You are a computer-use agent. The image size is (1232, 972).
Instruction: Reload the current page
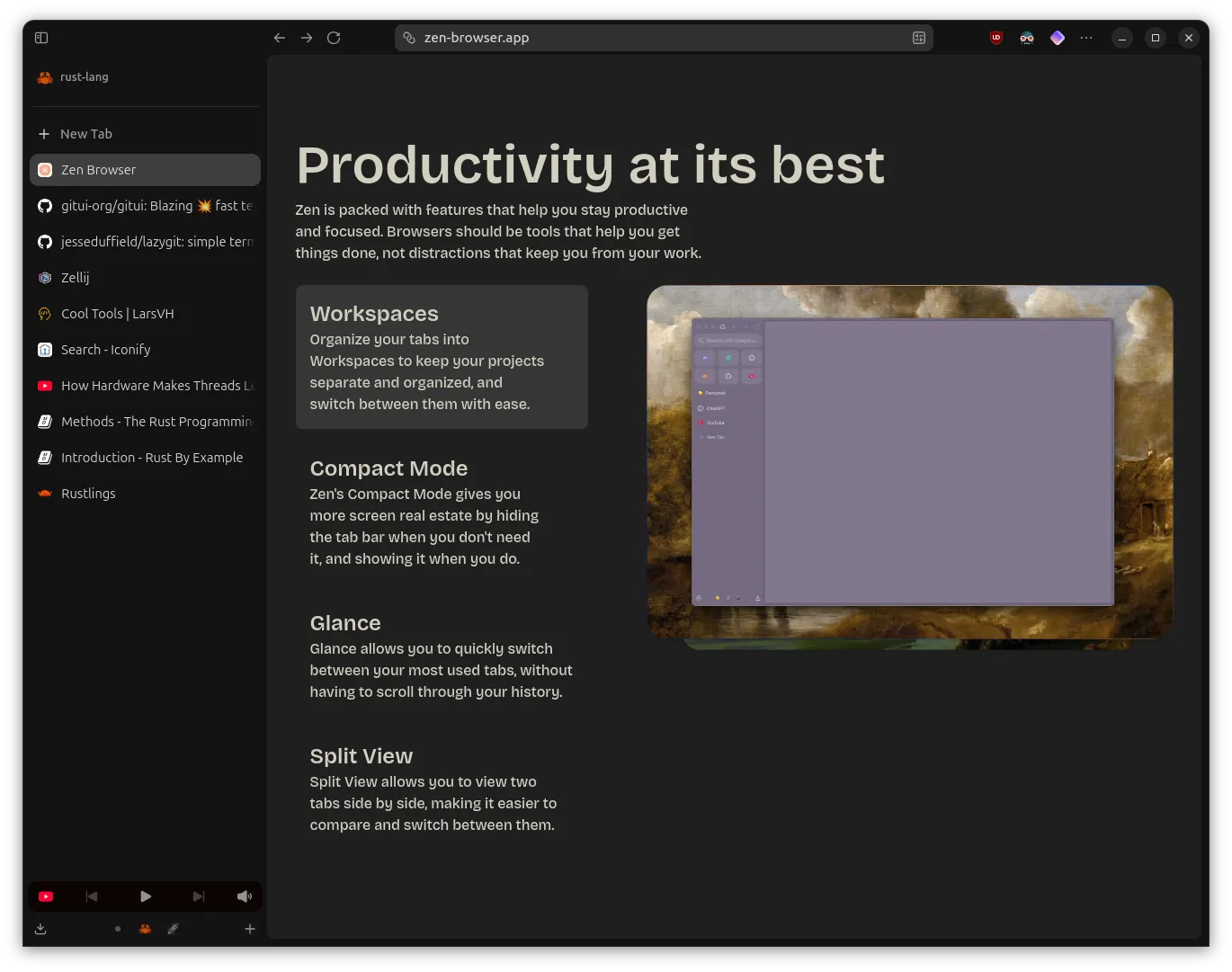(334, 38)
